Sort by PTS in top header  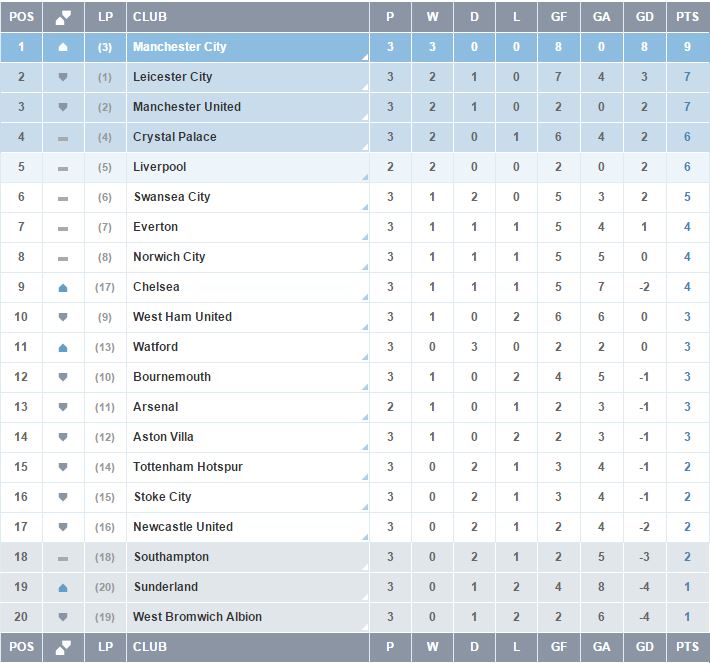687,17
